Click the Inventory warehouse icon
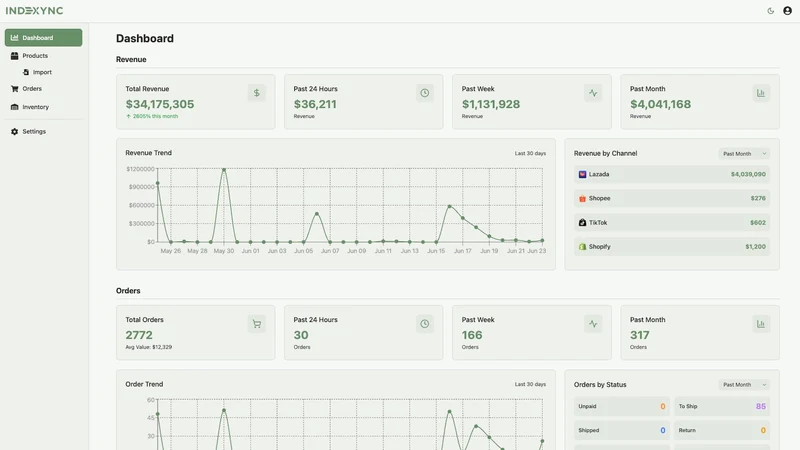The height and width of the screenshot is (450, 800). 14,107
